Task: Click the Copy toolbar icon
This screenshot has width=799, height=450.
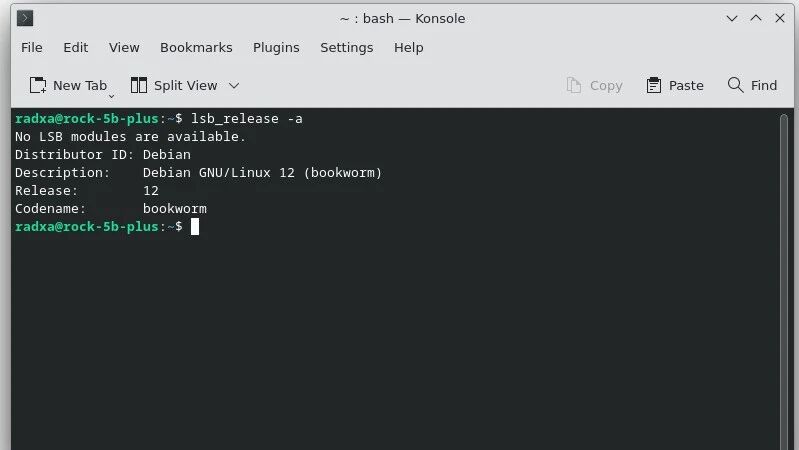Action: 574,86
